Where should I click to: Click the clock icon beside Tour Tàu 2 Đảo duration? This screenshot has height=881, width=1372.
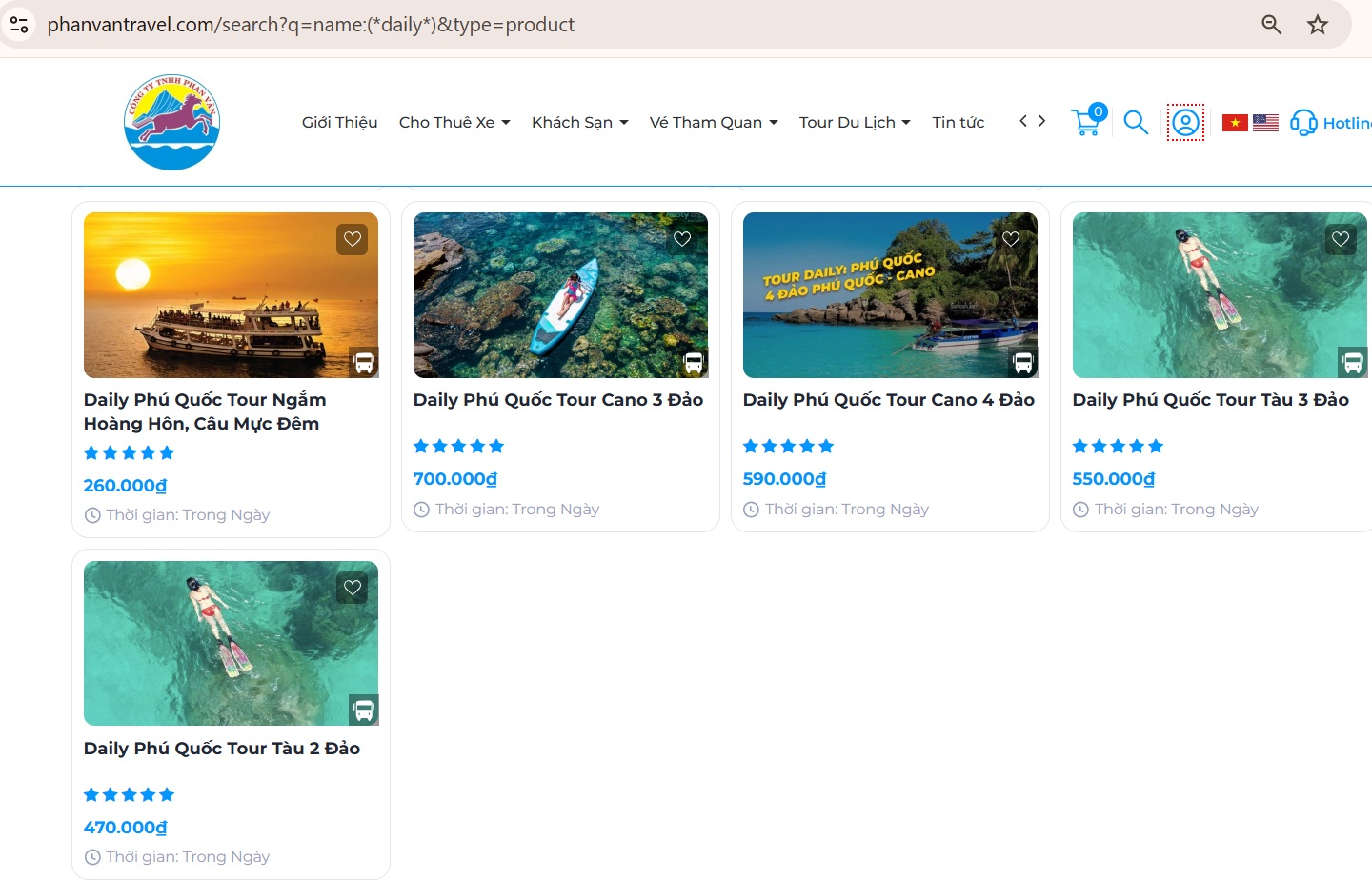(91, 856)
